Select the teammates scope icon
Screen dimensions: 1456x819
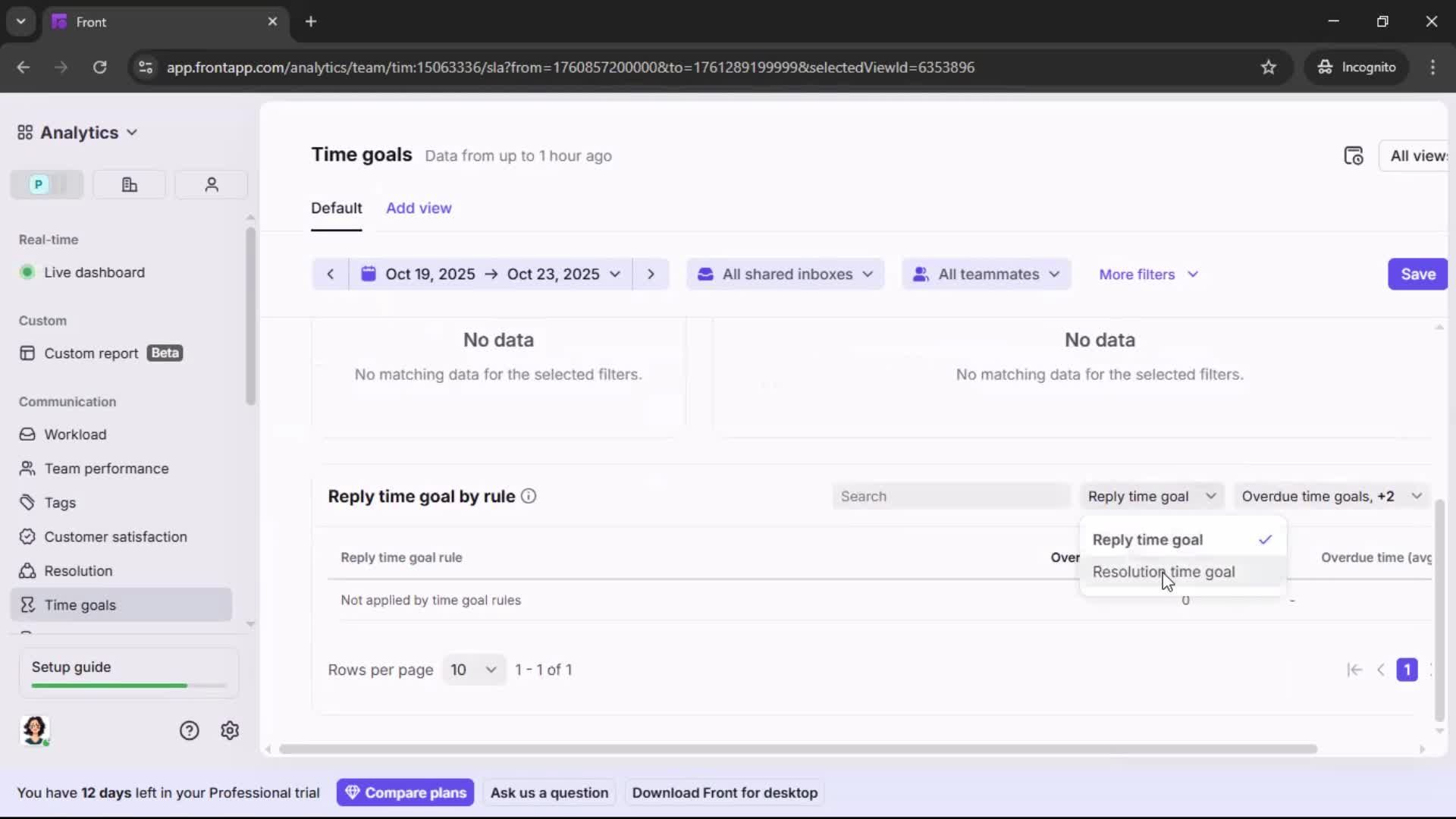211,184
